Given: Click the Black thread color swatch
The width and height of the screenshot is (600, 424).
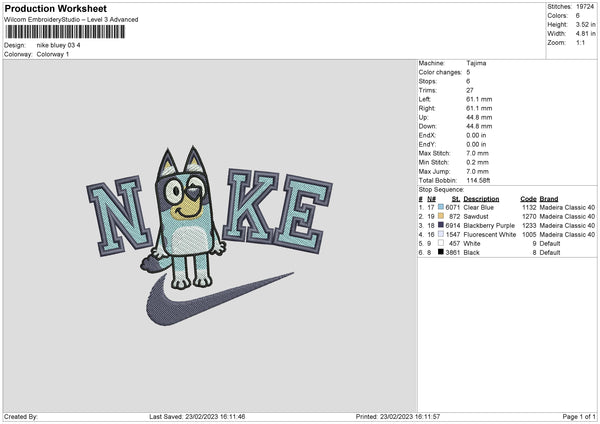Looking at the screenshot, I should [x=441, y=252].
